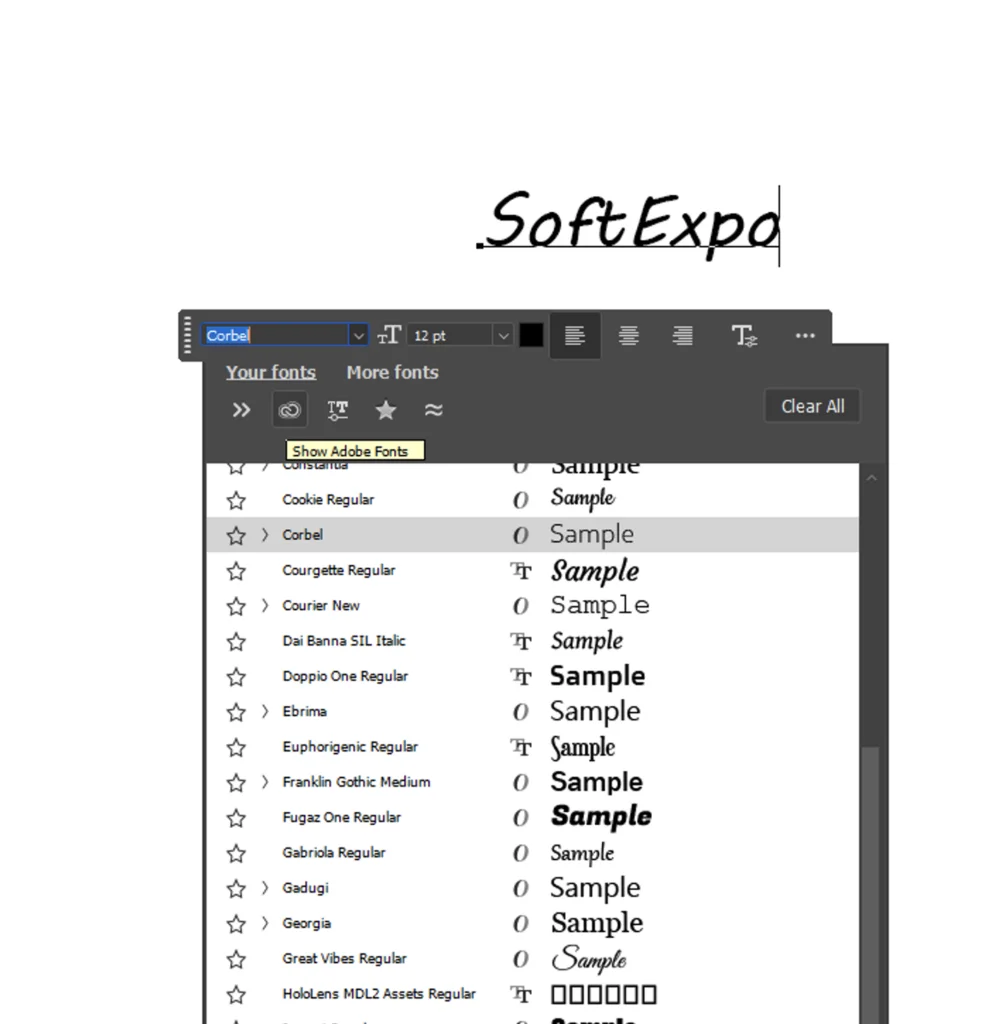Open the Your fonts view
Screen dimensions: 996x1024
pos(270,372)
